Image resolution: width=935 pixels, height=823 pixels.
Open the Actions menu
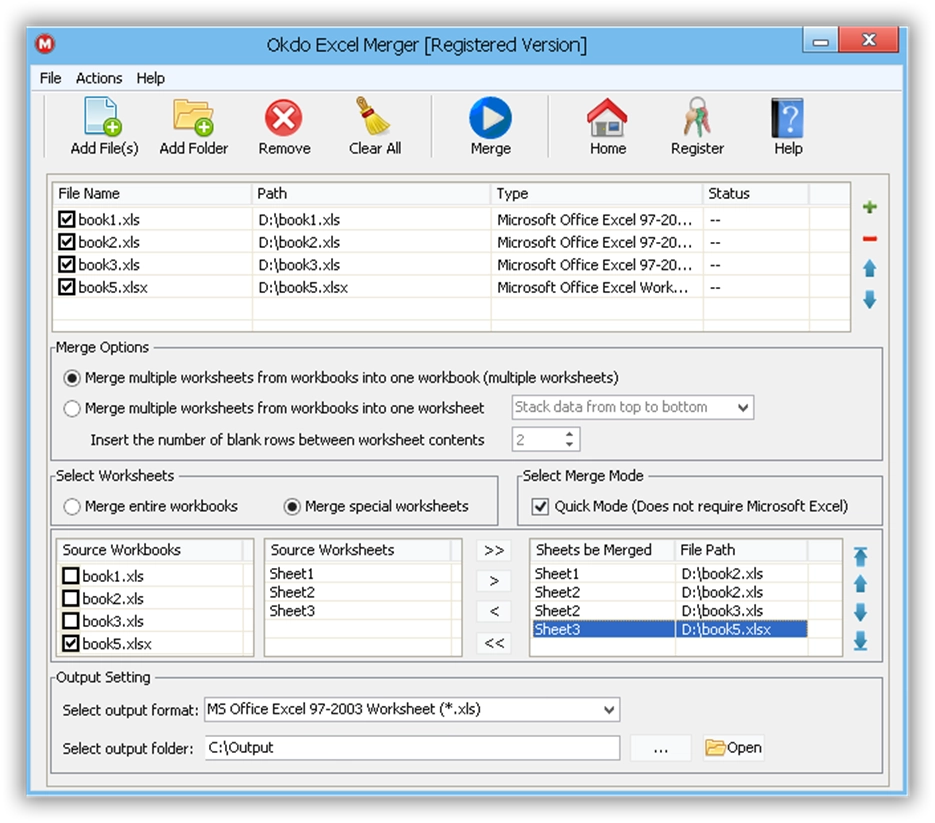click(99, 78)
